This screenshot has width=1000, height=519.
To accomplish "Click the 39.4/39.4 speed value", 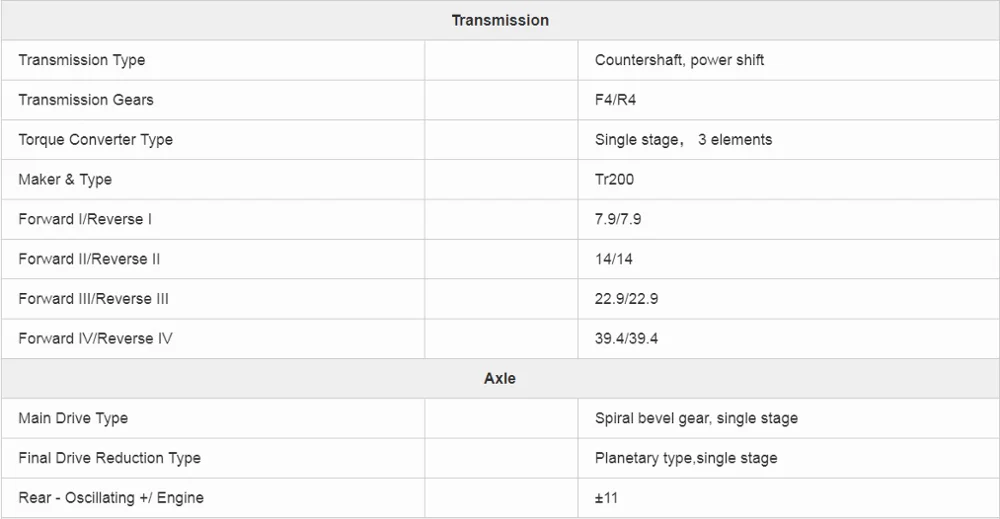I will [x=626, y=339].
